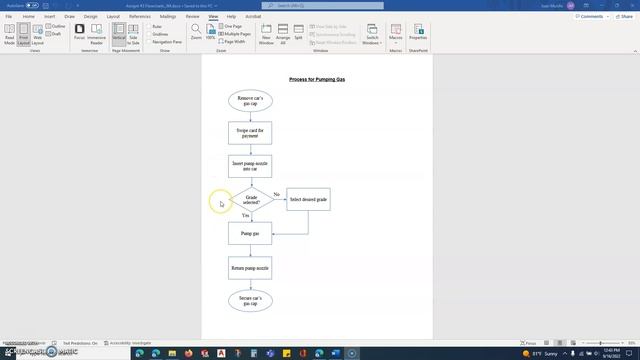The width and height of the screenshot is (640, 360).
Task: Open the Design tab
Action: (90, 16)
